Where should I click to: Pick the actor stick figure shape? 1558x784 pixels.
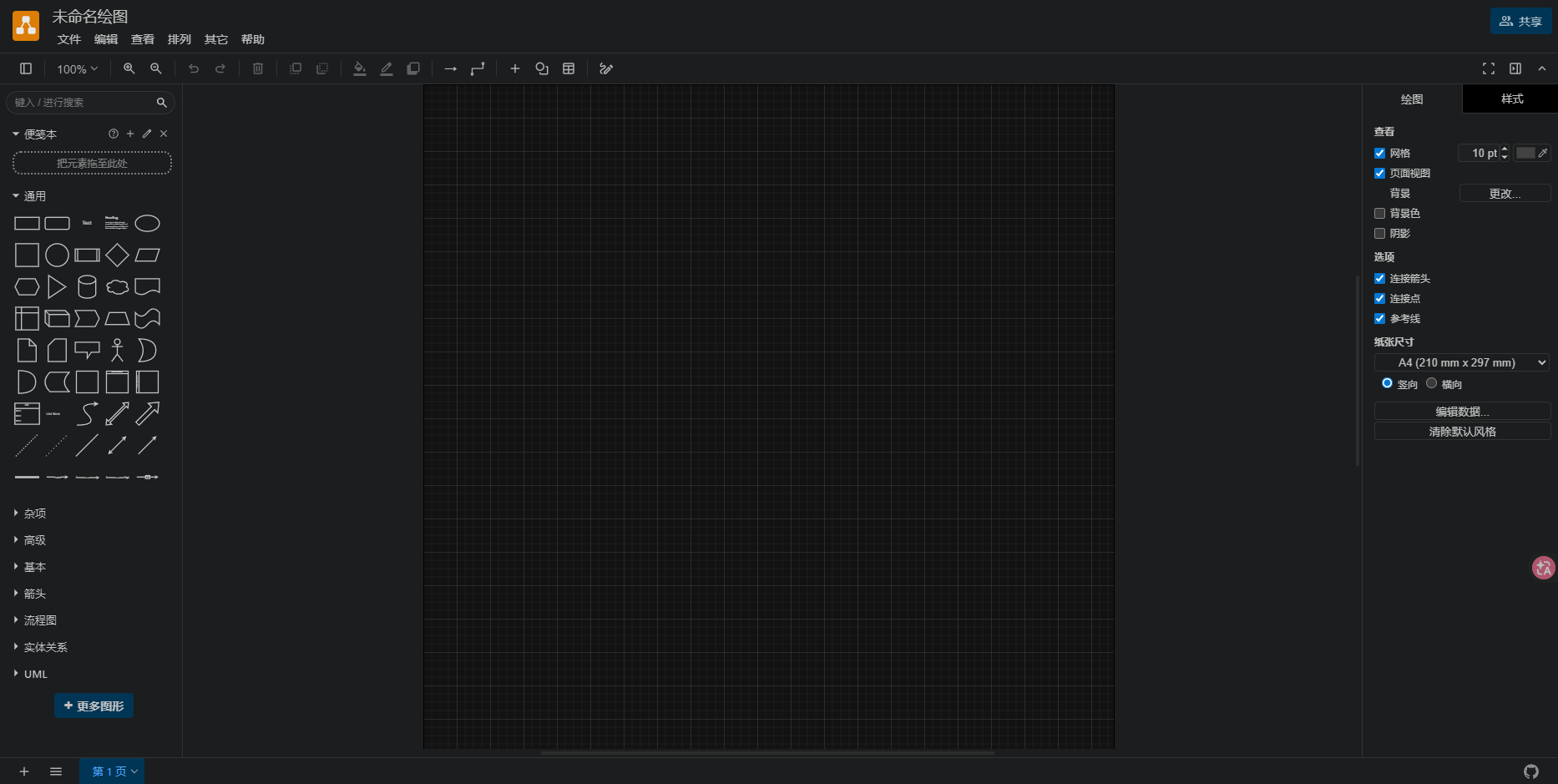[x=117, y=351]
